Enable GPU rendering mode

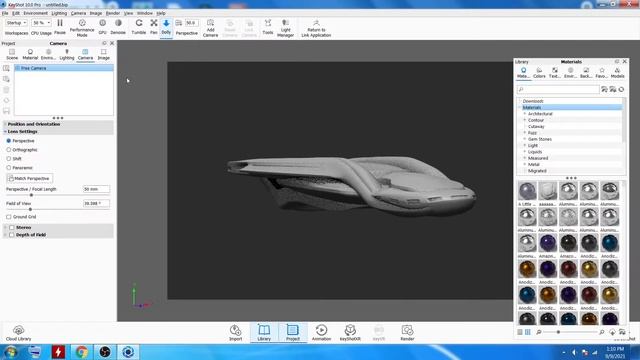[102, 27]
